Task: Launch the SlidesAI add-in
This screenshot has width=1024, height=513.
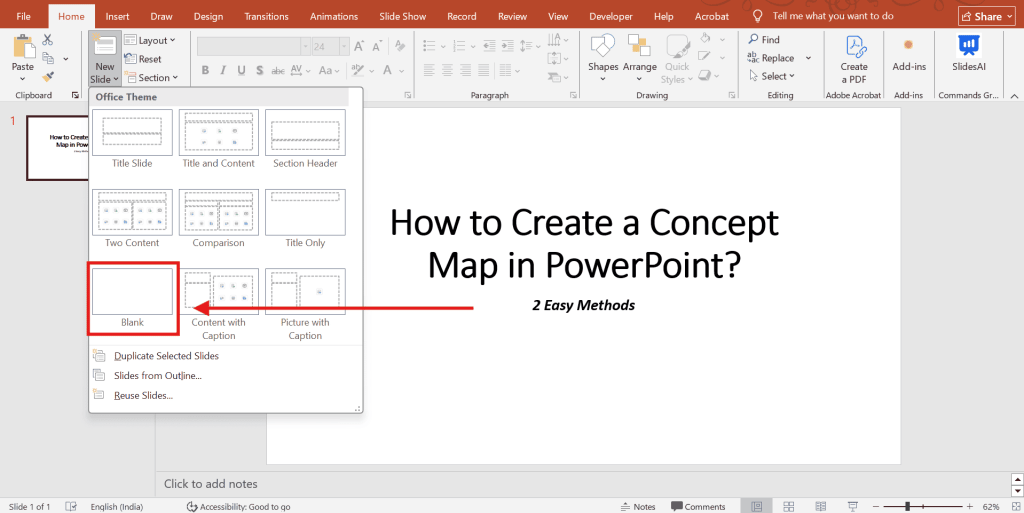Action: (969, 53)
